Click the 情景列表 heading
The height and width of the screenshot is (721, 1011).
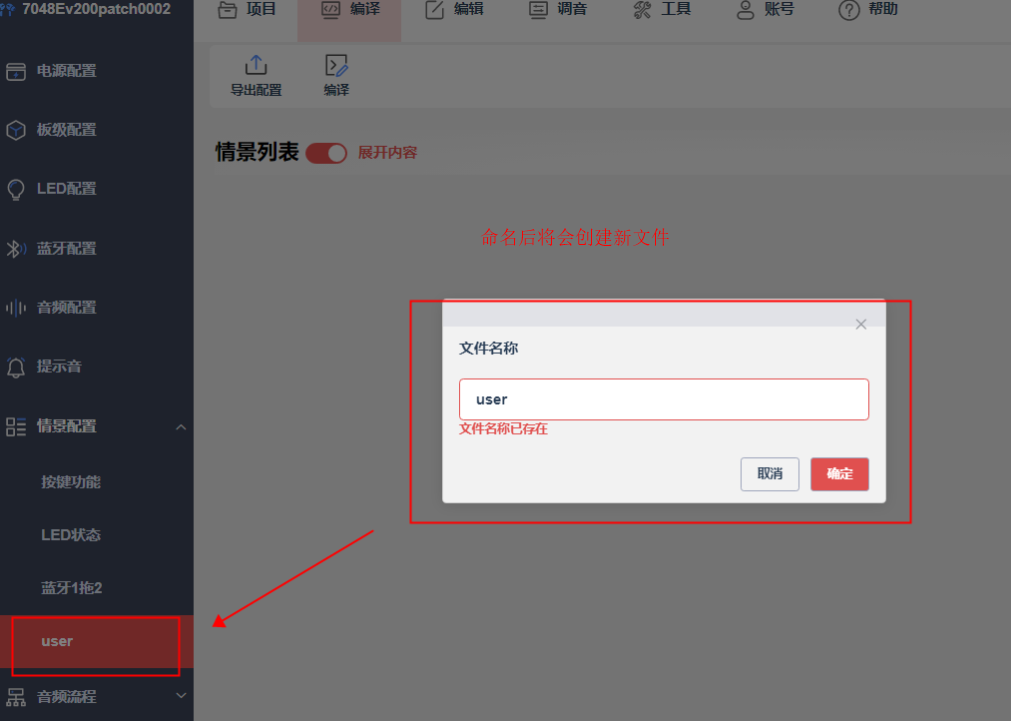[x=257, y=152]
